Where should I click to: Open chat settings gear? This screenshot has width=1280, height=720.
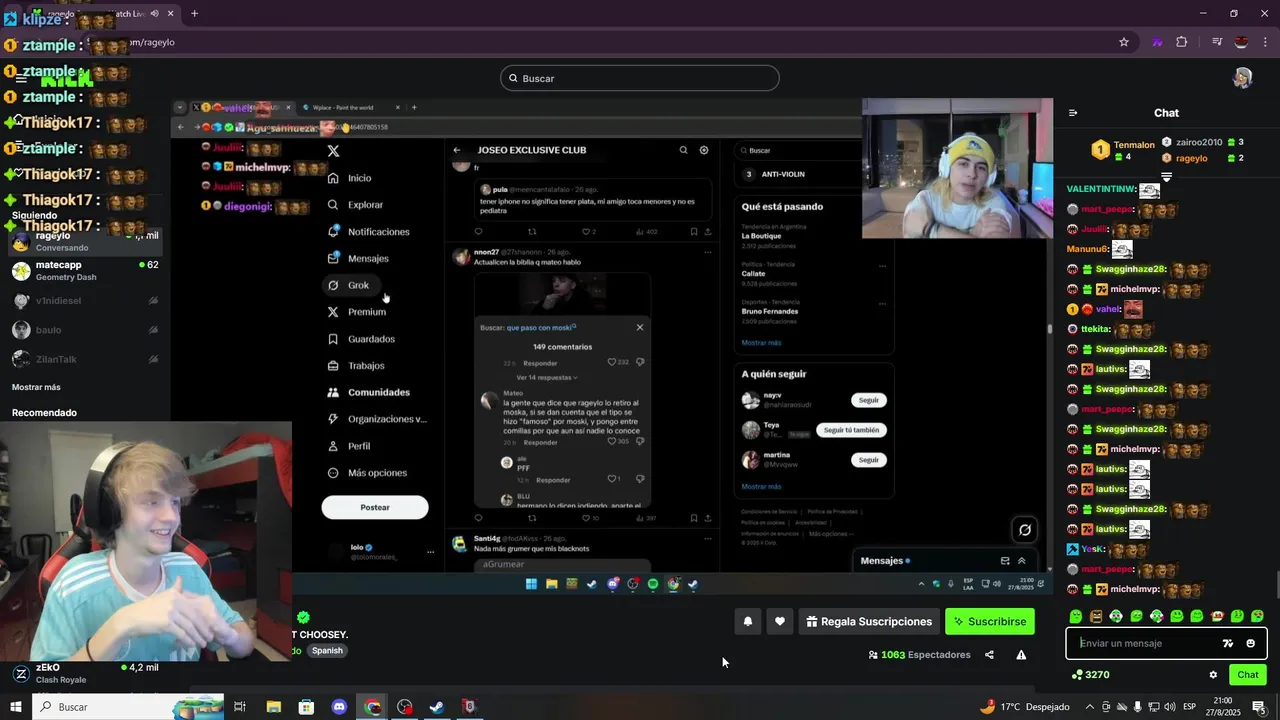[1213, 675]
